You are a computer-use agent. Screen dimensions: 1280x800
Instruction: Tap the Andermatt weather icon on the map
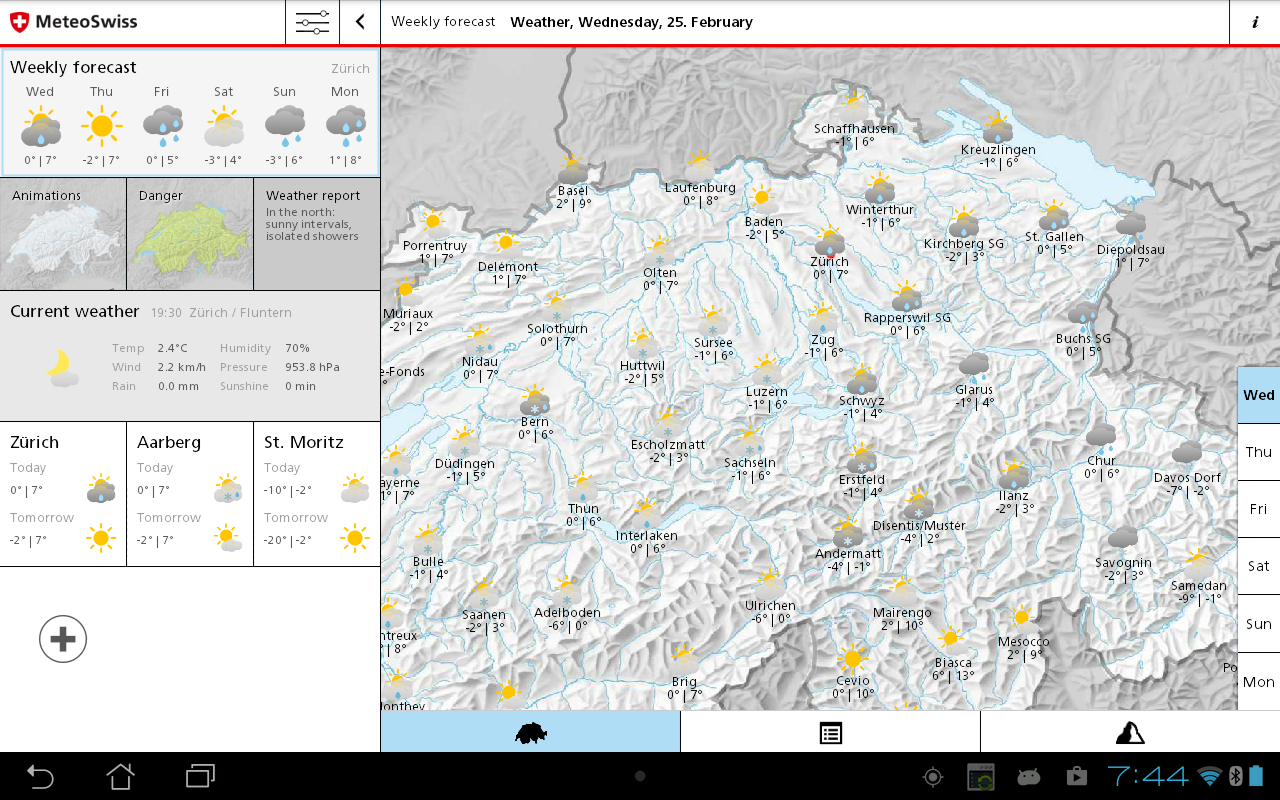coord(848,532)
